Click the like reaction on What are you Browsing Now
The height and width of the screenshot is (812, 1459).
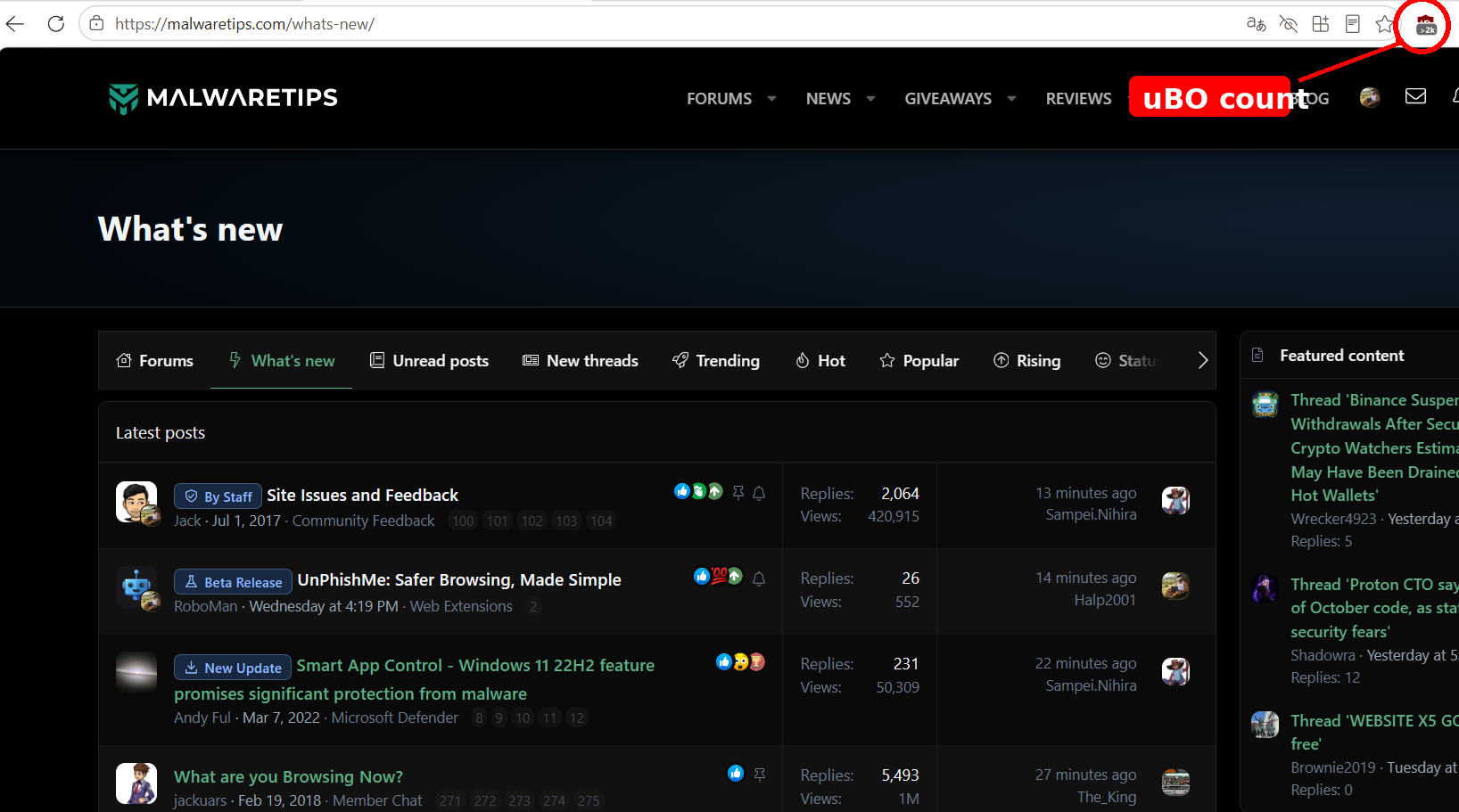(x=735, y=773)
